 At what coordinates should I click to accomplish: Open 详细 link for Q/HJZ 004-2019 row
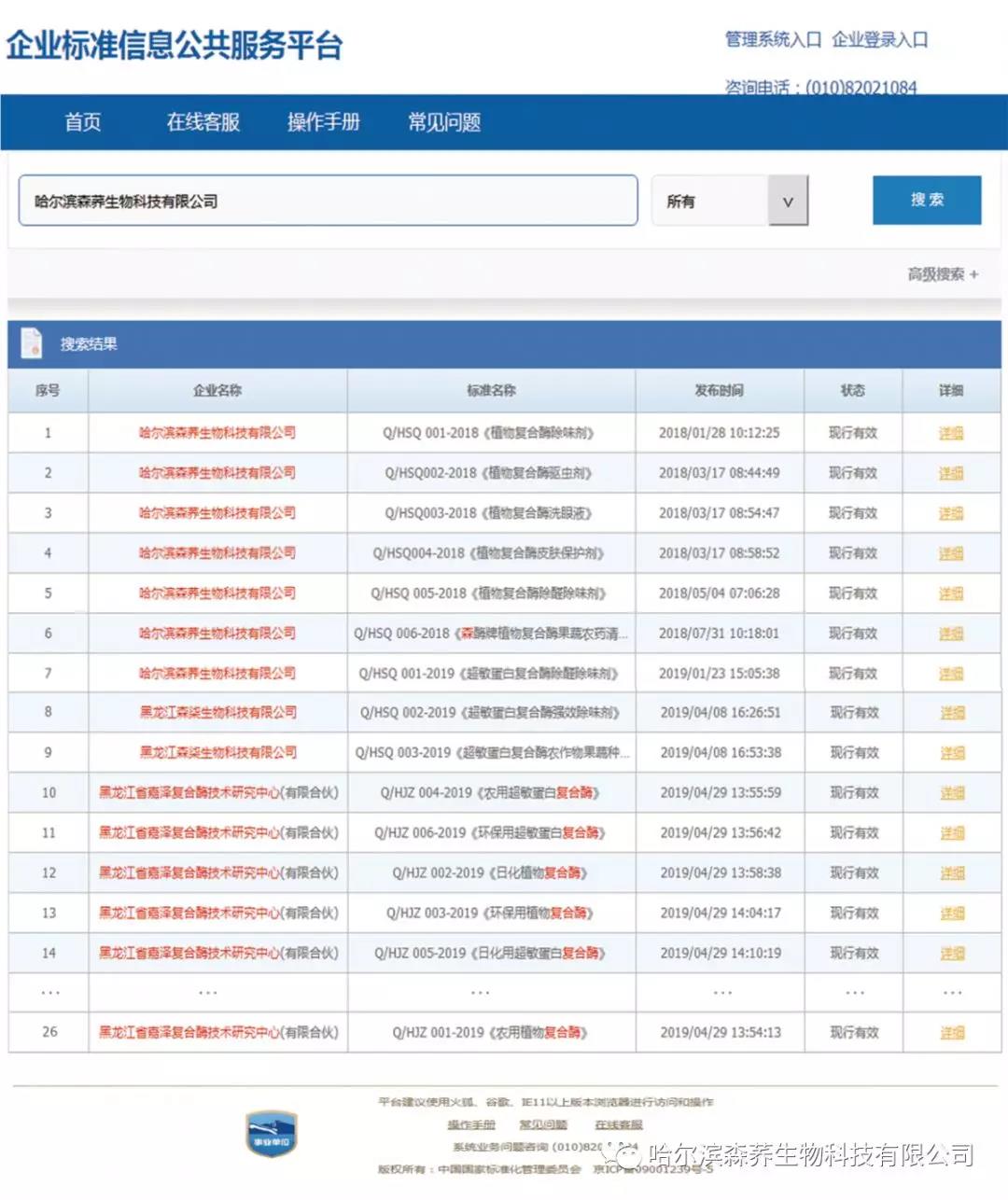pos(952,793)
